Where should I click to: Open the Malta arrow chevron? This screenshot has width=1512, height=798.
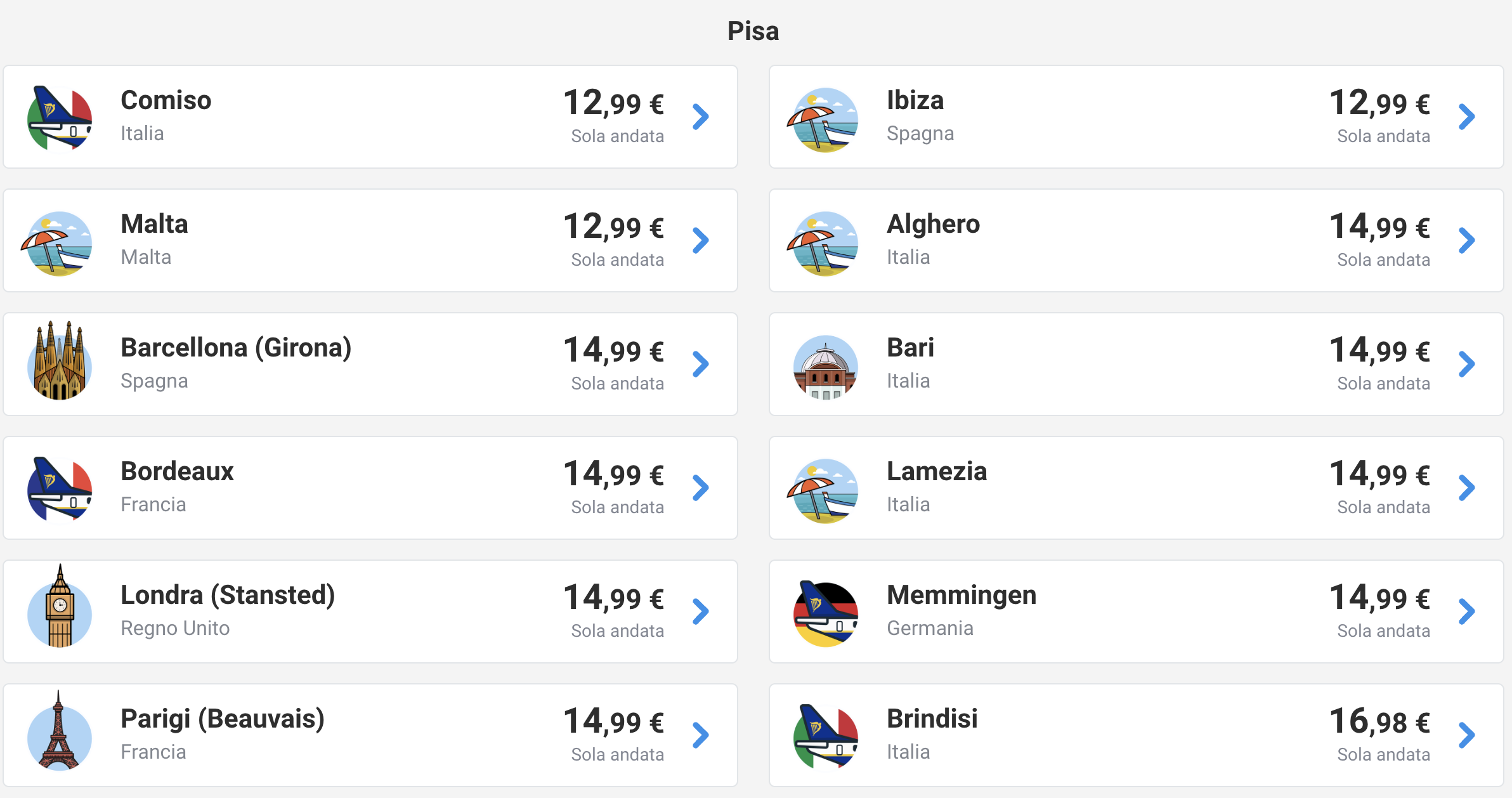pos(701,240)
